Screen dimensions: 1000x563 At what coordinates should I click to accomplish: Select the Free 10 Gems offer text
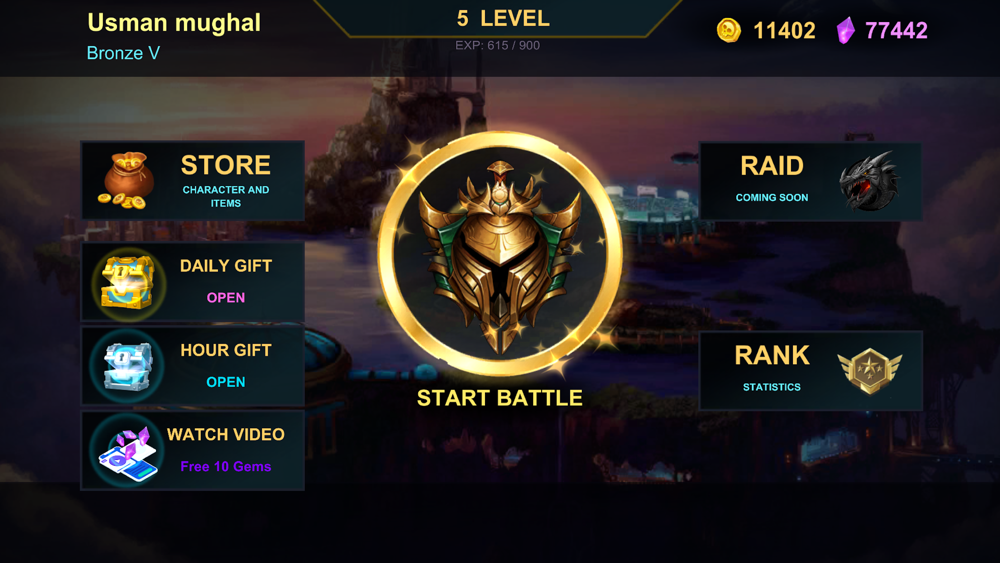point(226,467)
